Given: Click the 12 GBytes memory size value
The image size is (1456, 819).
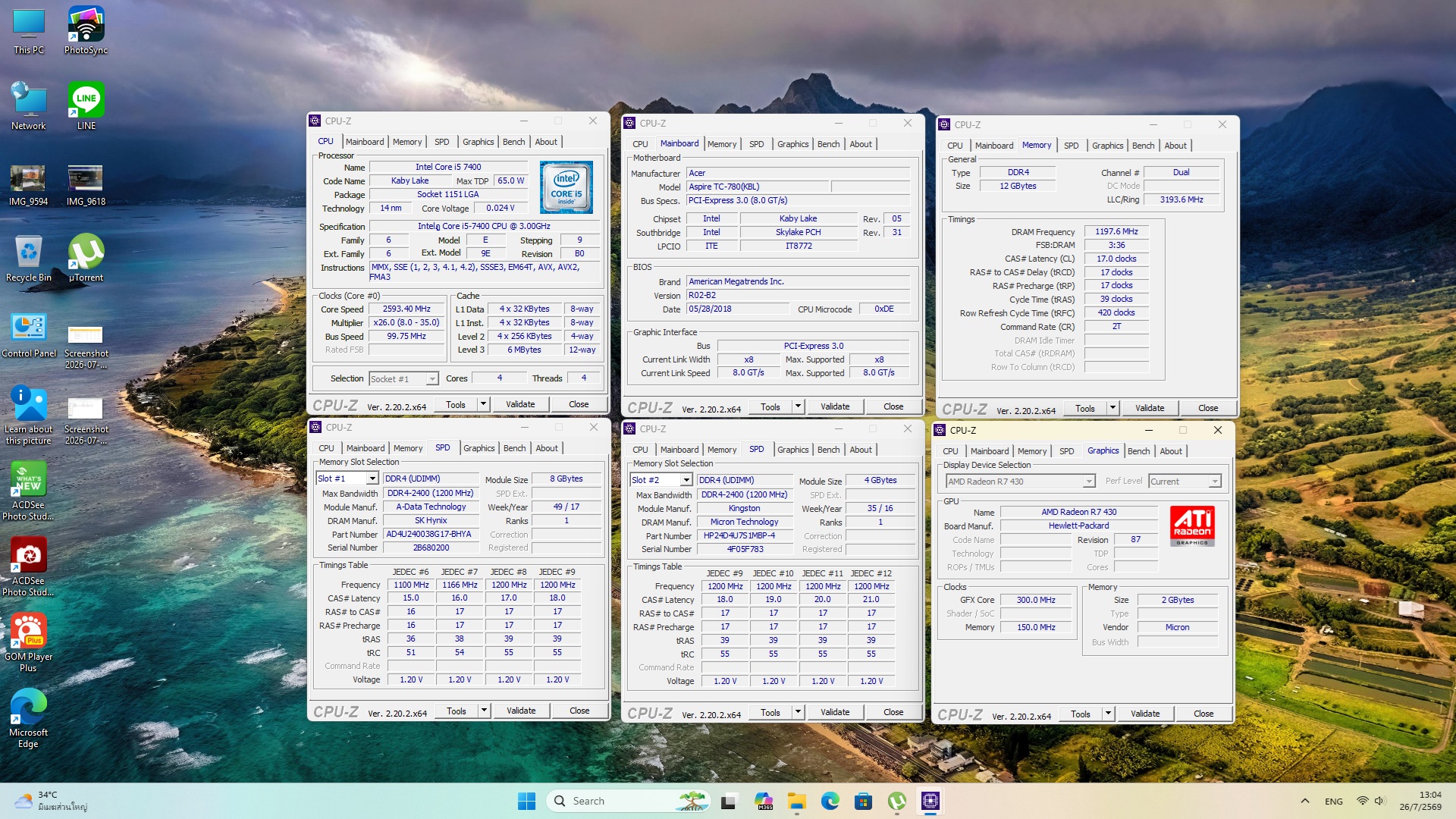Looking at the screenshot, I should tap(1018, 186).
